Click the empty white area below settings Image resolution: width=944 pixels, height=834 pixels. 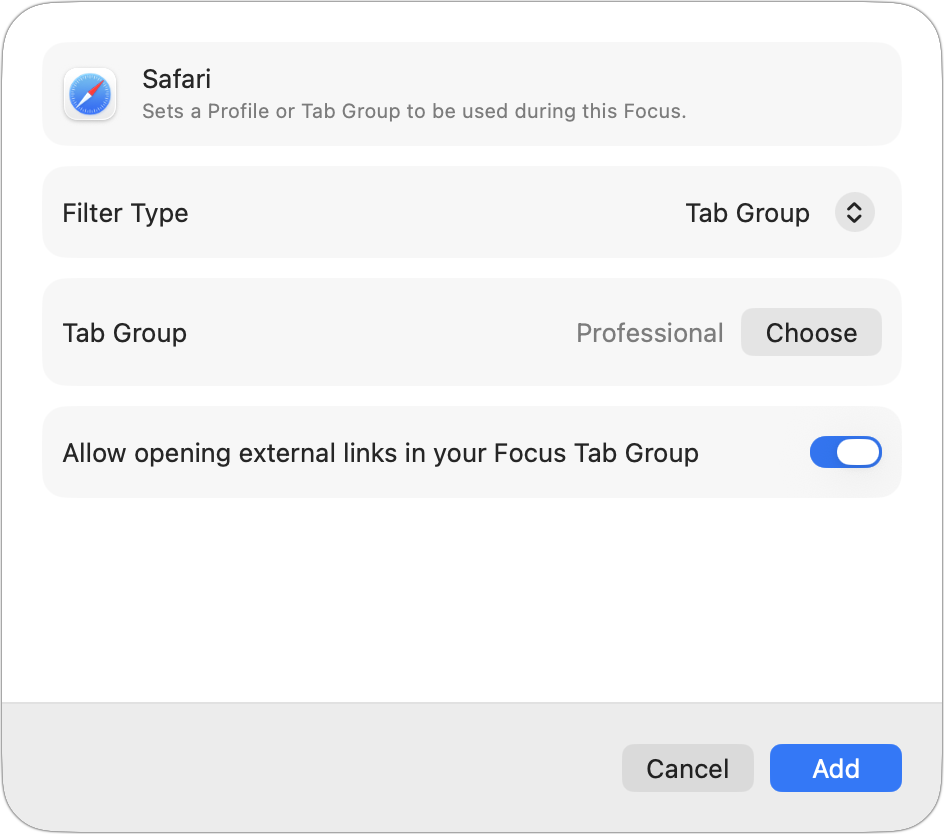470,600
